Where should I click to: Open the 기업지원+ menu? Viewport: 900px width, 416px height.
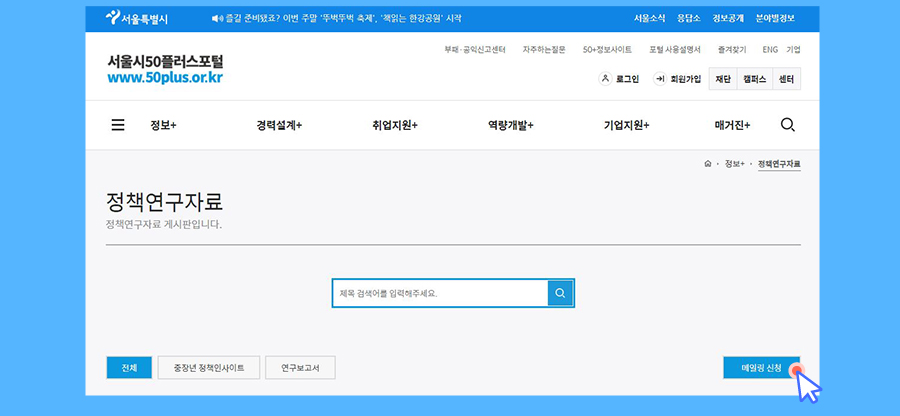[626, 126]
